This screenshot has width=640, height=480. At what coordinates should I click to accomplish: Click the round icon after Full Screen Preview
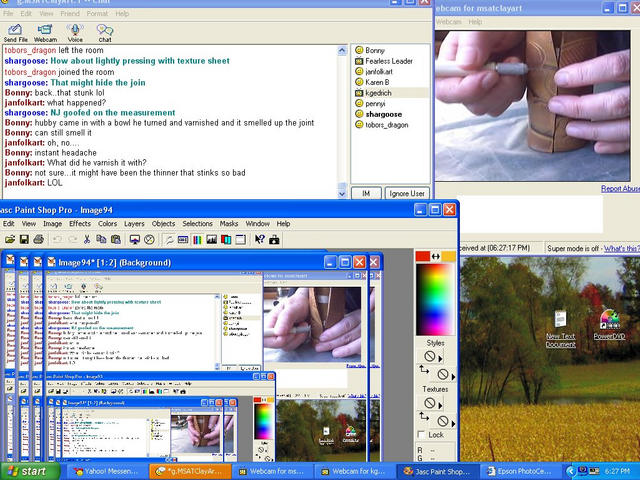point(149,240)
